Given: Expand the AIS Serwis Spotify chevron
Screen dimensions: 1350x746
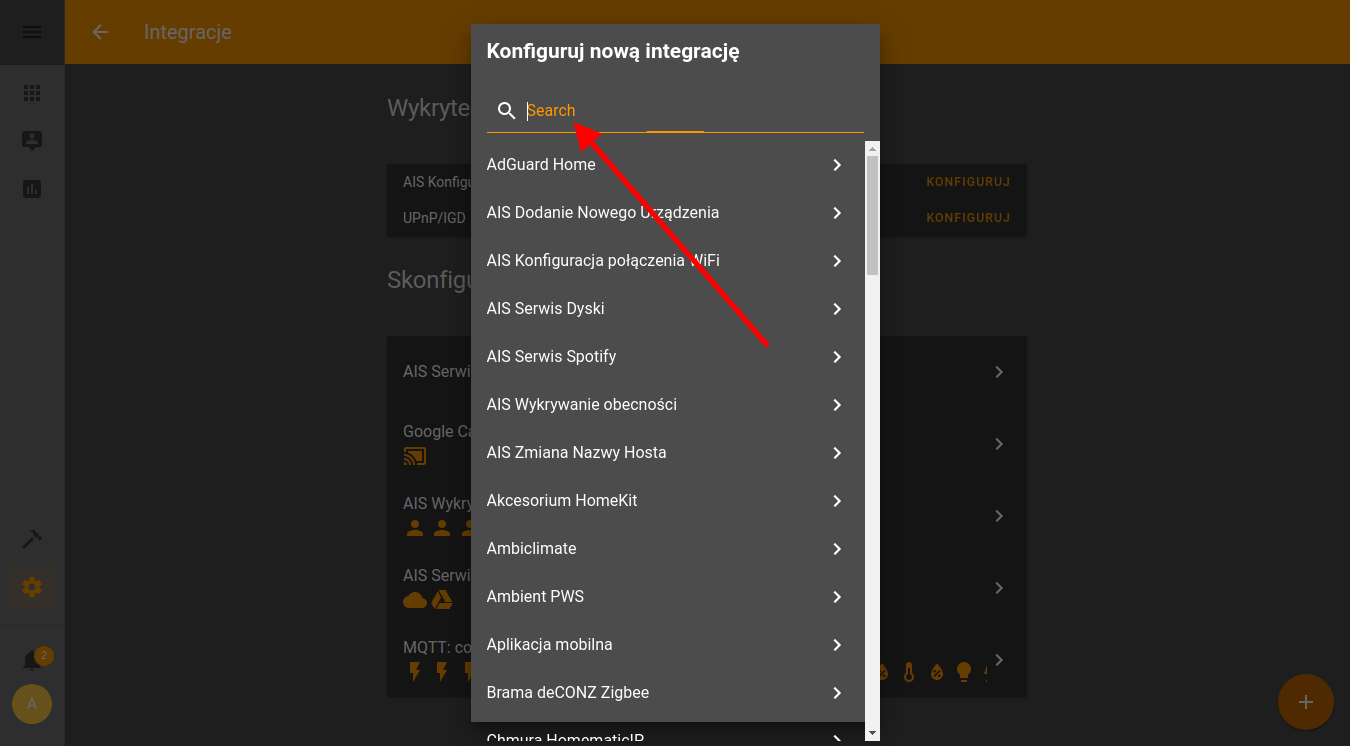Looking at the screenshot, I should pyautogui.click(x=837, y=357).
